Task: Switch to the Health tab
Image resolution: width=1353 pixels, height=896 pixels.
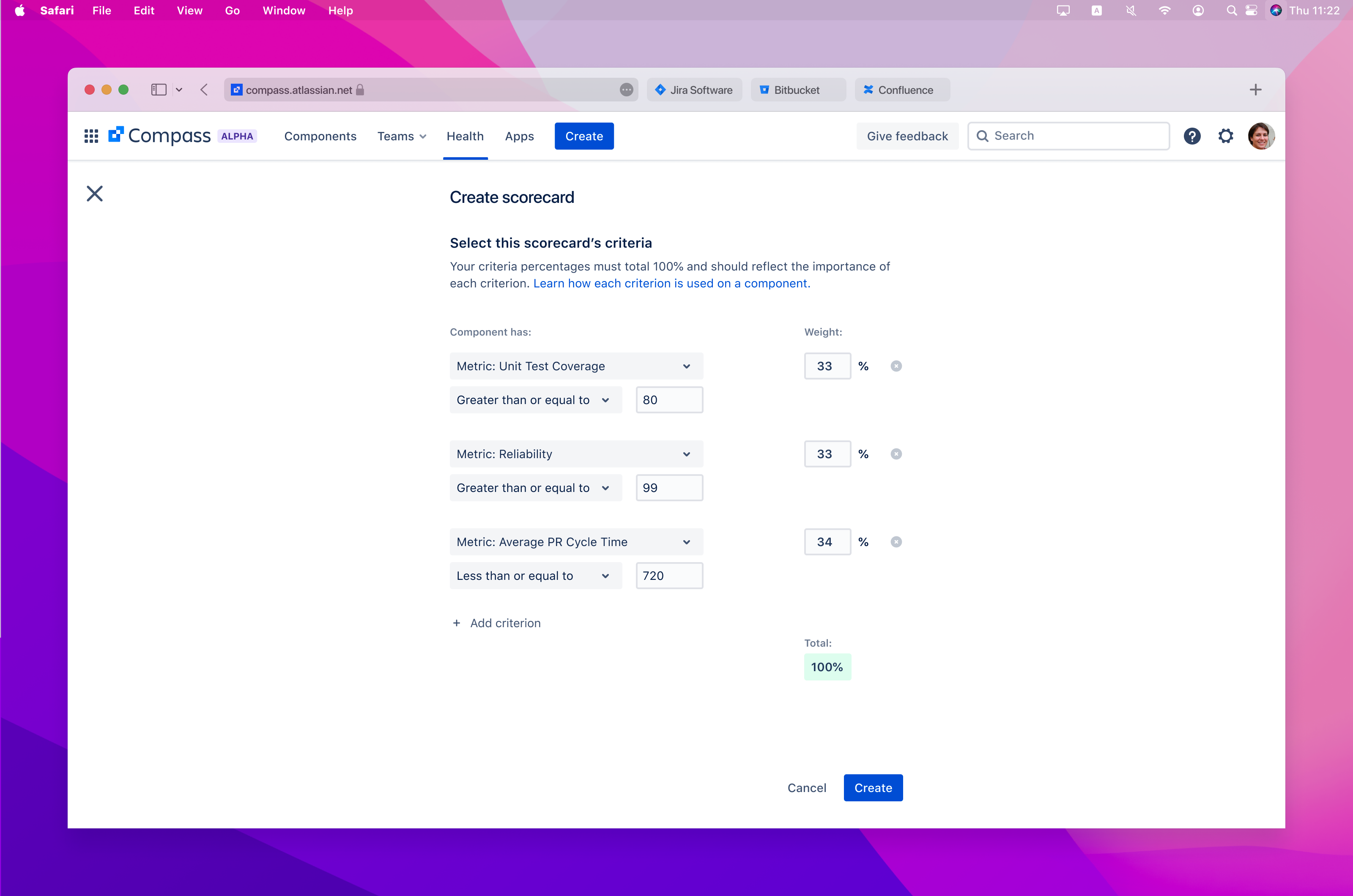Action: pos(465,136)
